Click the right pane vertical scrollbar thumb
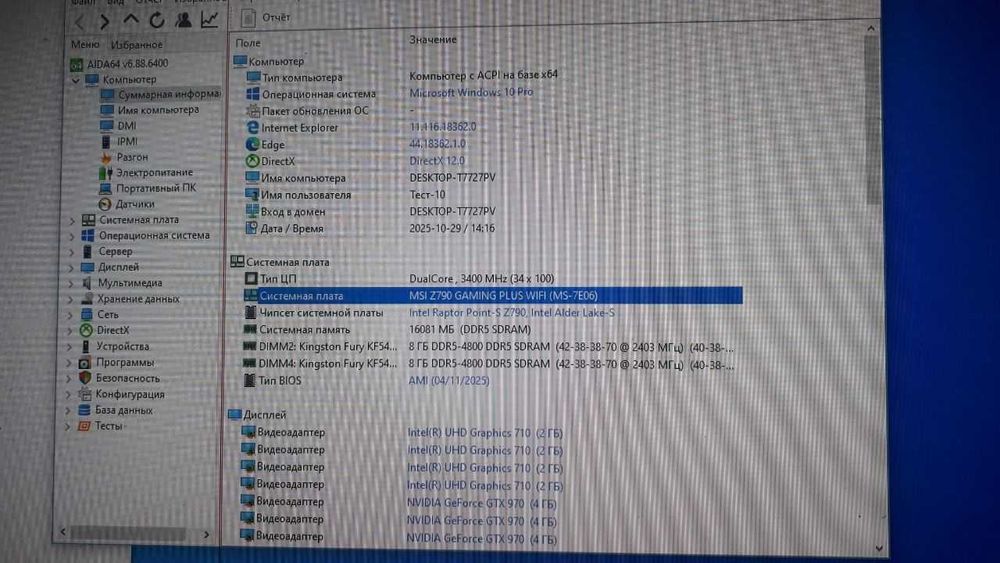Viewport: 1000px width, 563px height. click(873, 121)
